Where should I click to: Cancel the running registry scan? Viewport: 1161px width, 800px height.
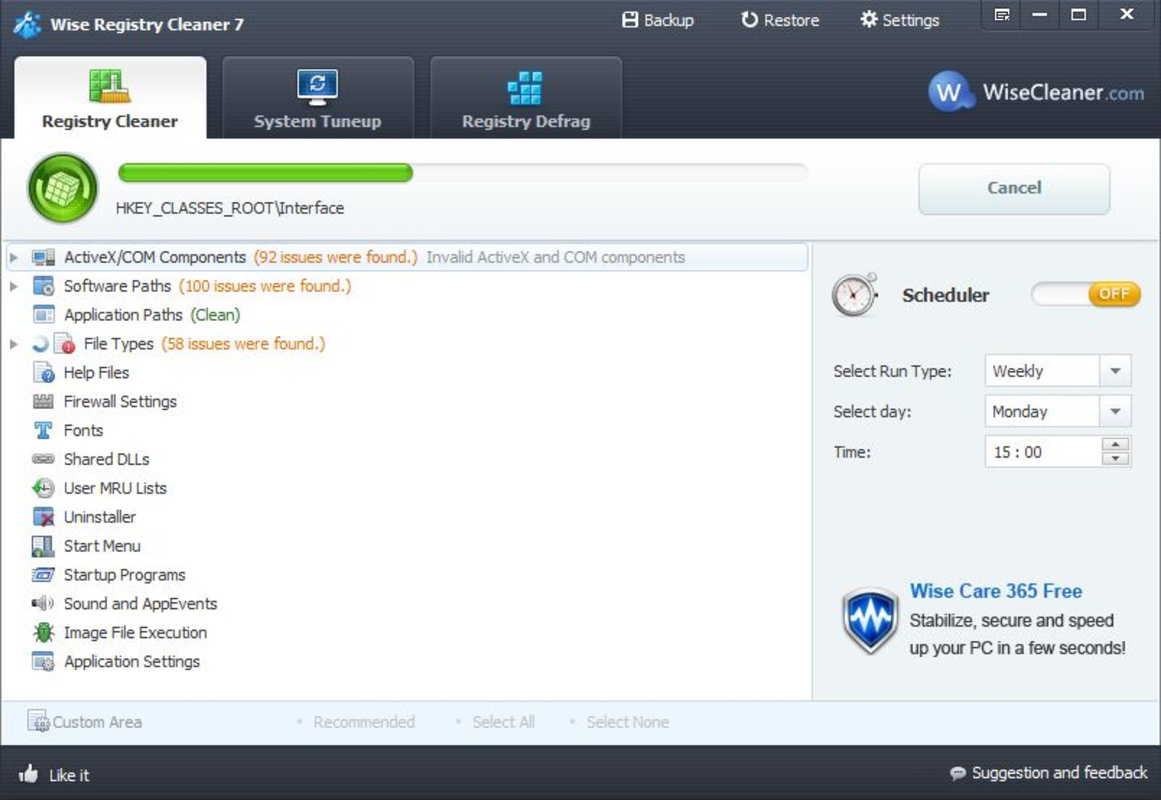point(1014,188)
